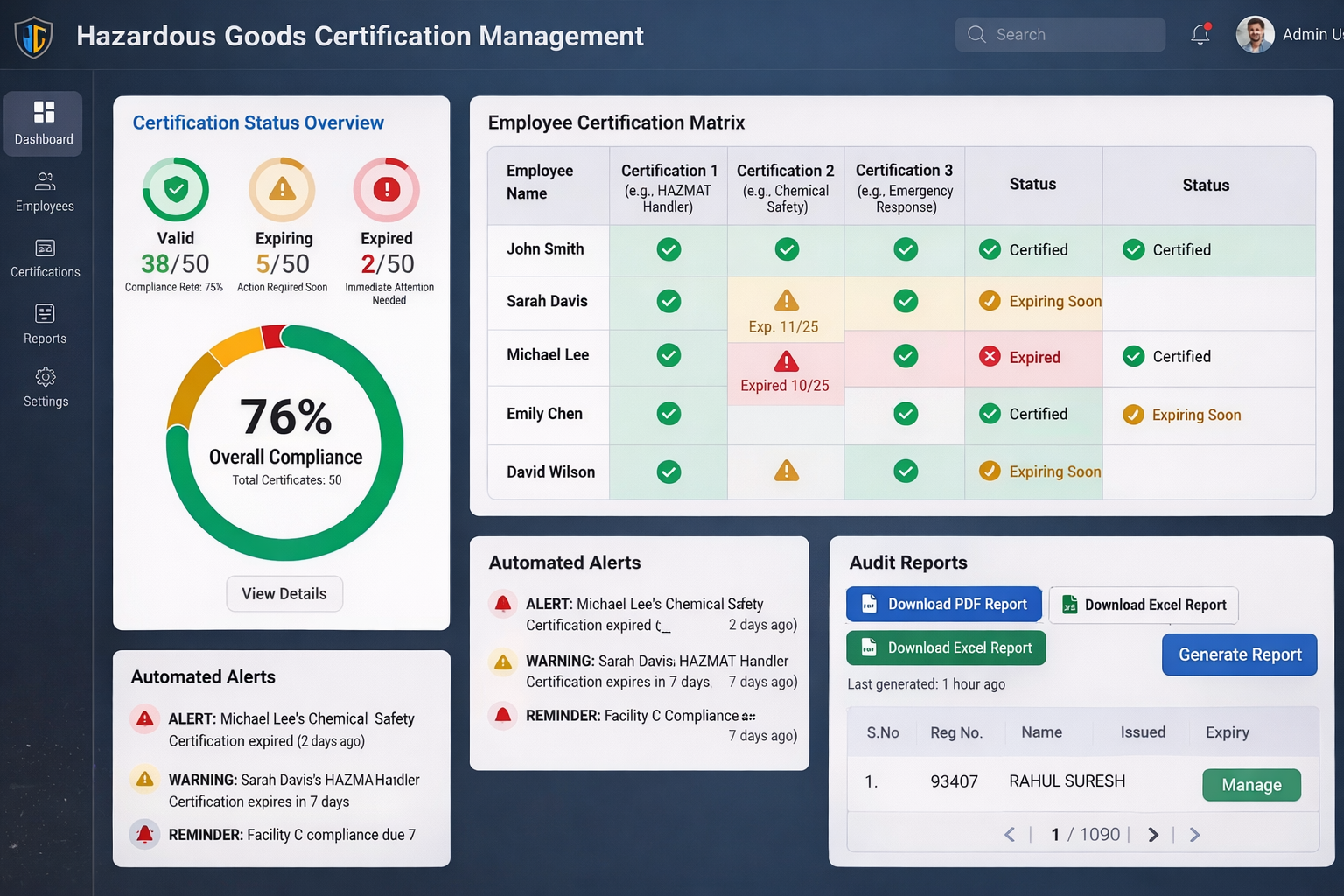
Task: Click the white Download Excel Report button
Action: pos(1144,605)
